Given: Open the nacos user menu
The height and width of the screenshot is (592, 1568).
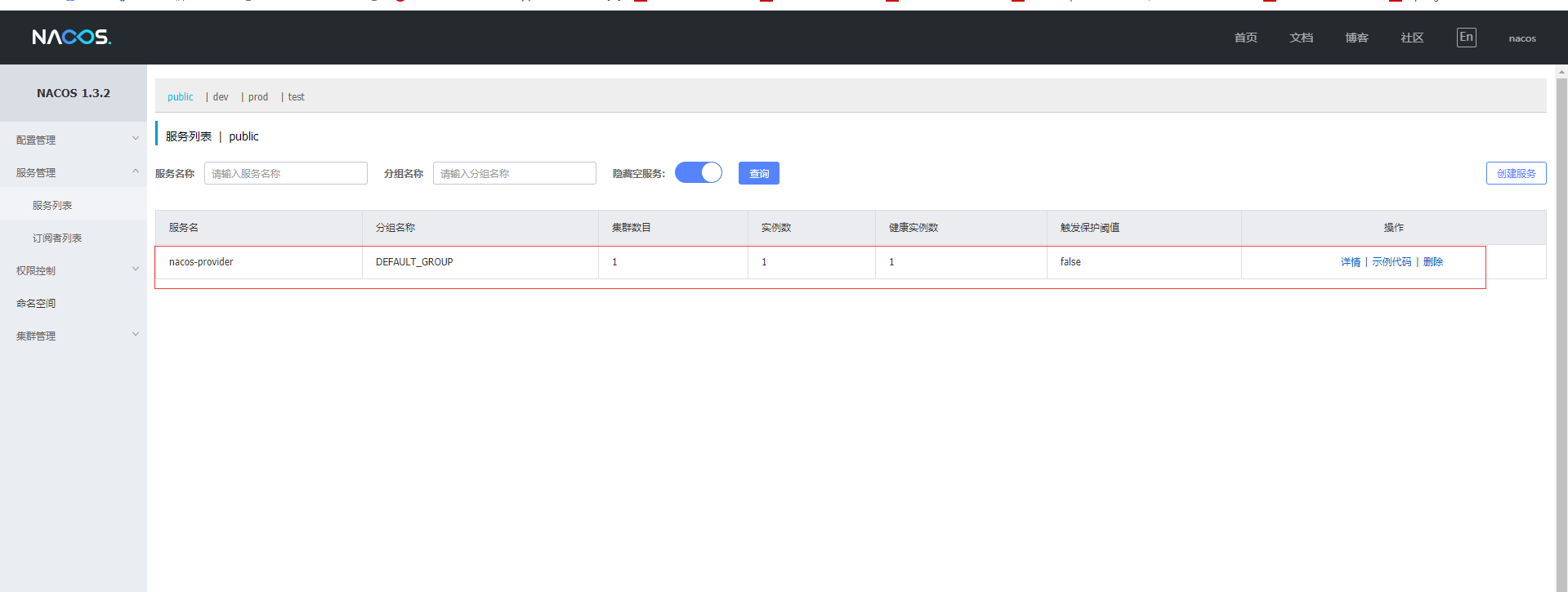Looking at the screenshot, I should (1522, 38).
